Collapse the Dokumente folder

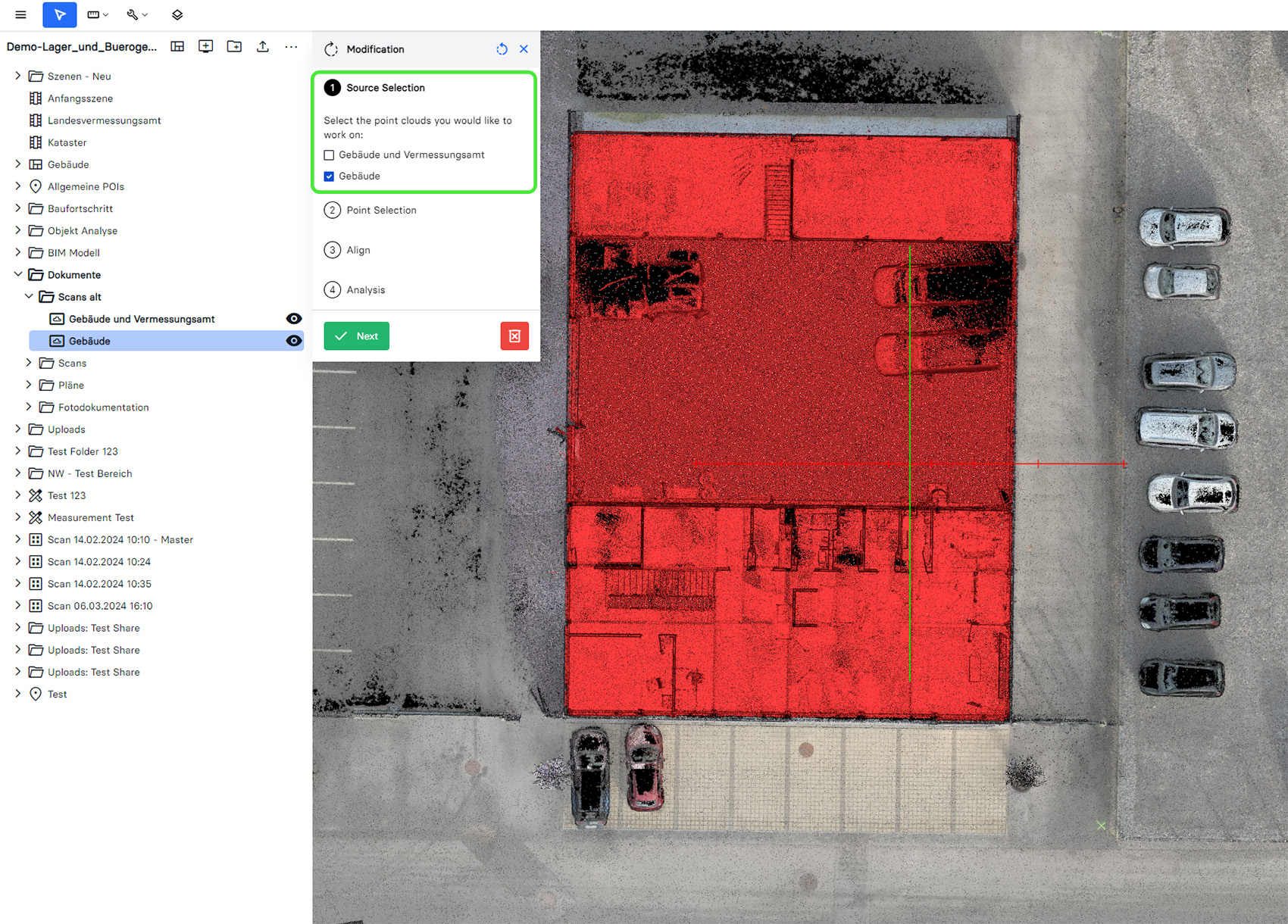click(18, 275)
